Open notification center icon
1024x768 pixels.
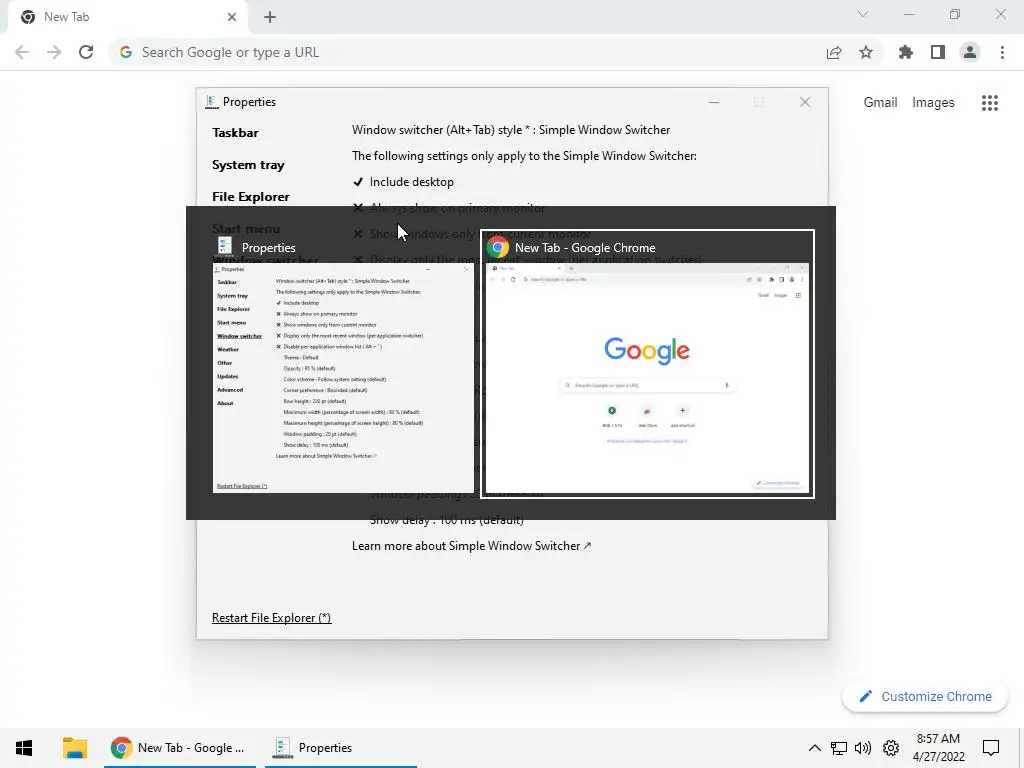[x=991, y=748]
